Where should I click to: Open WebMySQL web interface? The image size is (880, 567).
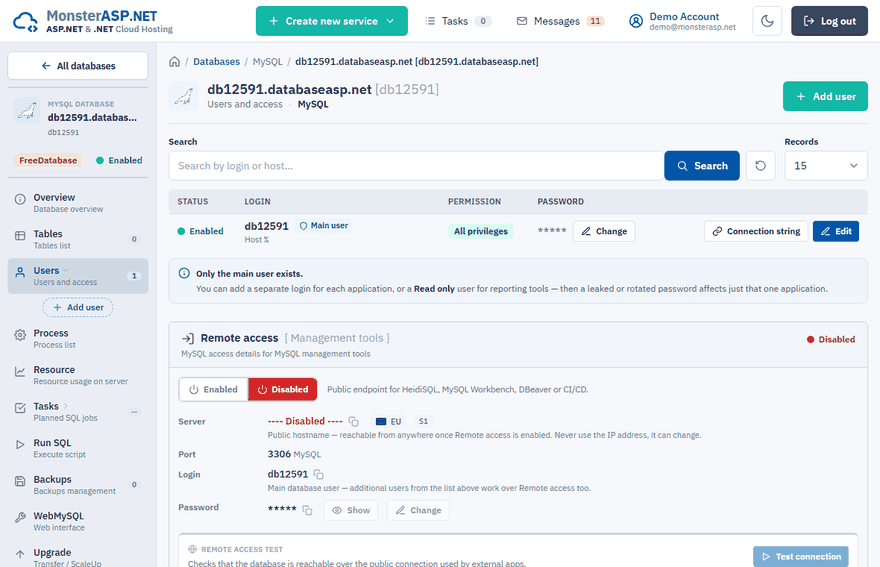click(78, 521)
